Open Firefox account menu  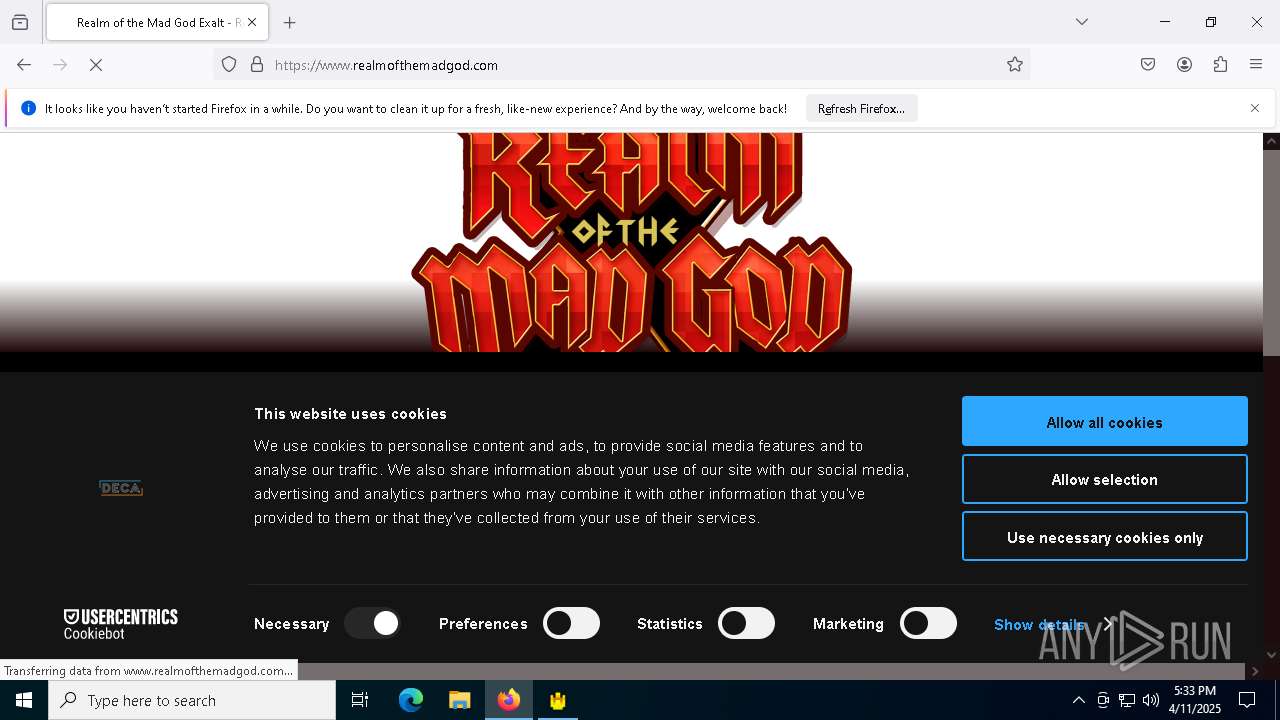(1184, 65)
